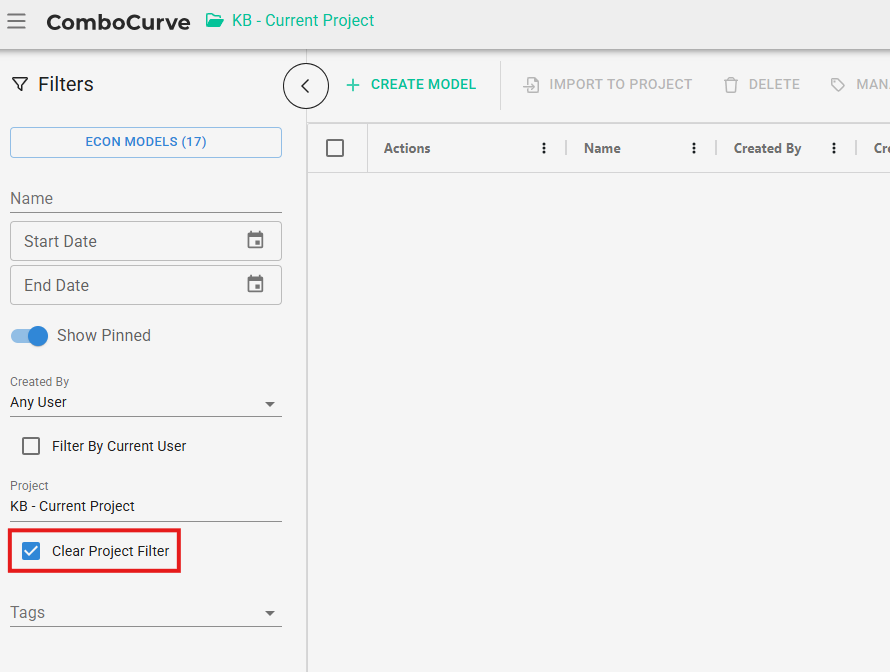Screen dimensions: 890x672
Task: Open the Project filter field
Action: tap(145, 506)
